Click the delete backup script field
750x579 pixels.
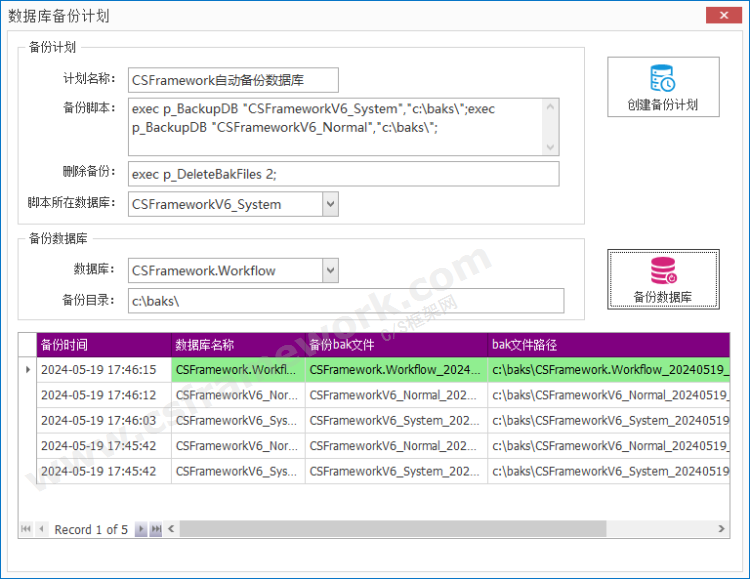(x=343, y=174)
